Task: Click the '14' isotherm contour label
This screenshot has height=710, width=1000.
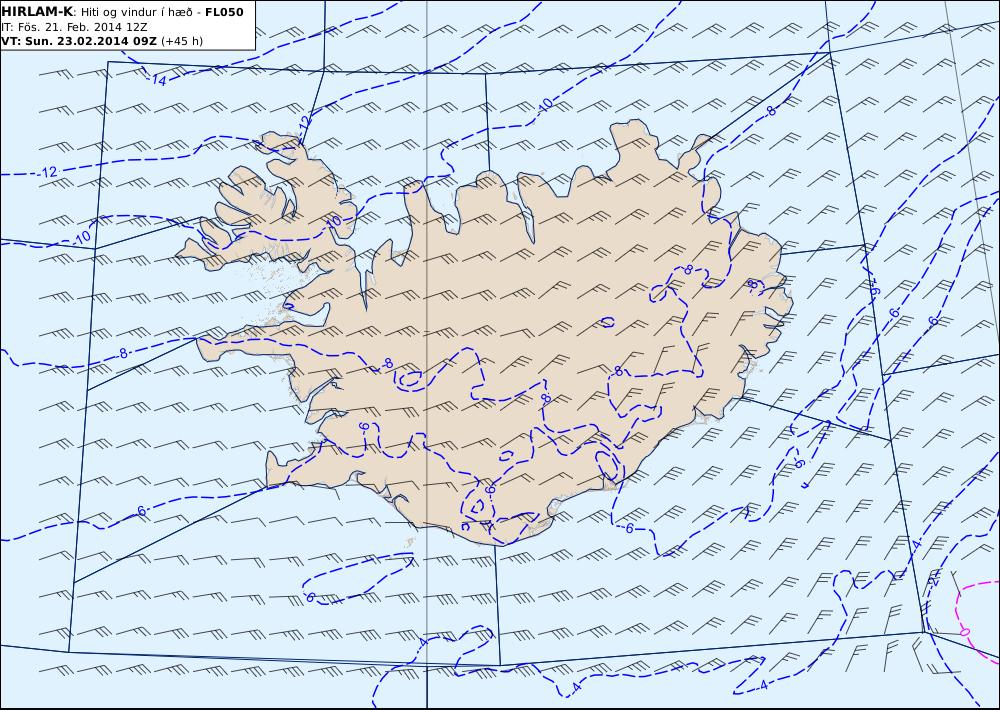Action: pos(159,80)
